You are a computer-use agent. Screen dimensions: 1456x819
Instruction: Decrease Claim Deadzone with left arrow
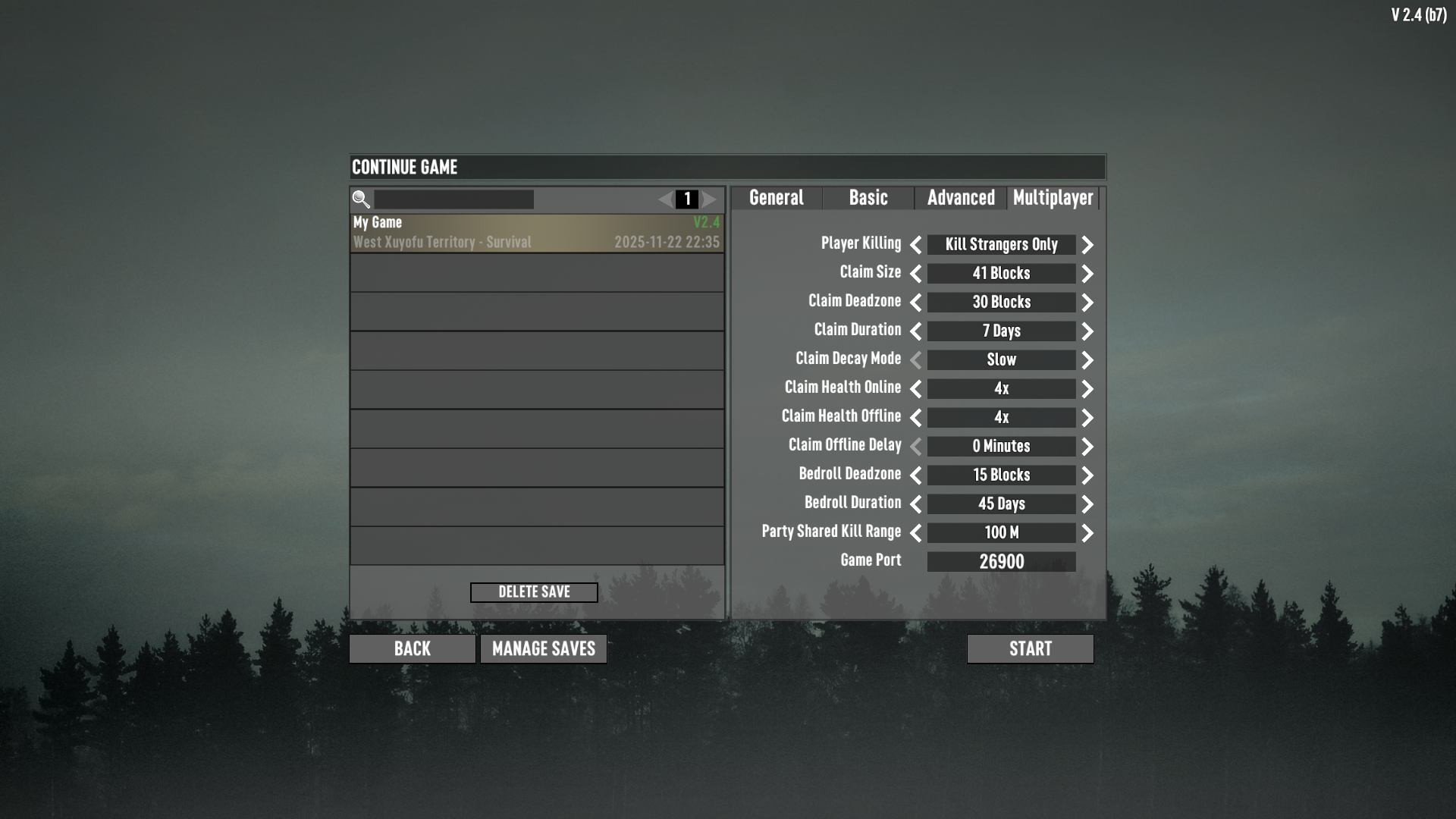point(915,303)
